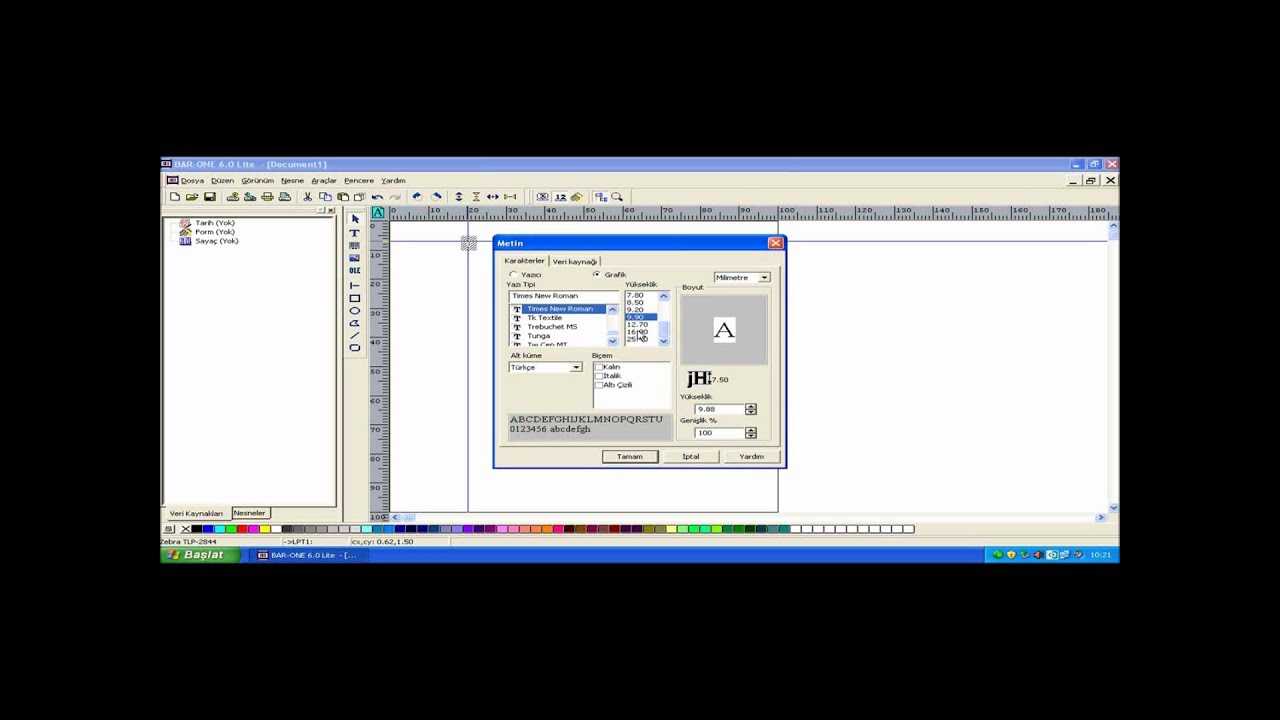Select the Picture tool in toolbox
Viewport: 1280px width, 720px height.
pyautogui.click(x=355, y=258)
